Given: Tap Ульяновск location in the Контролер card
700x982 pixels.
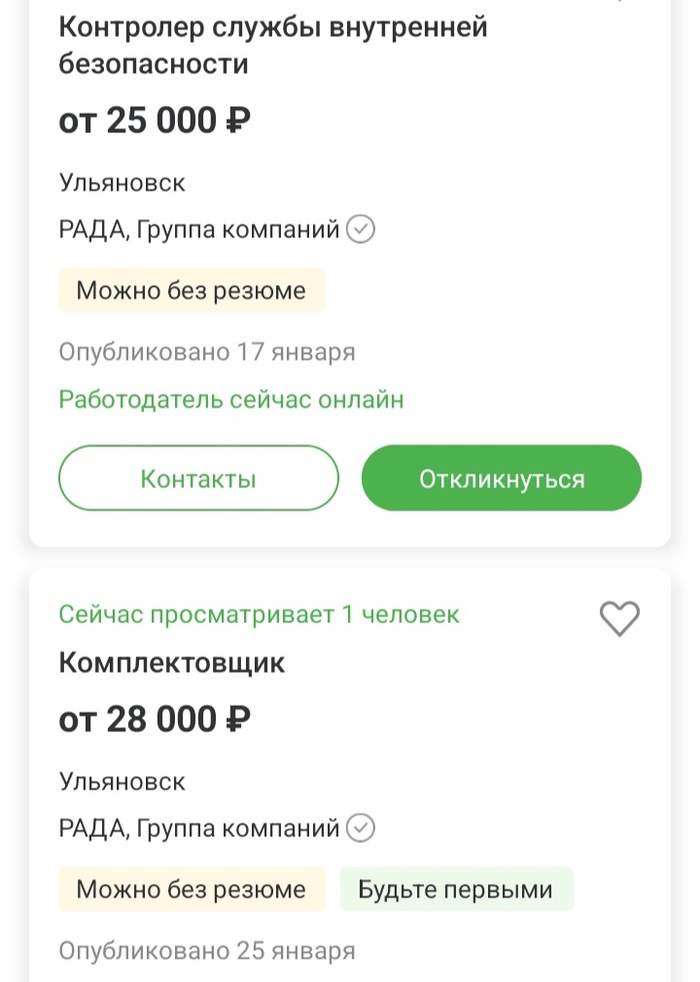Looking at the screenshot, I should click(x=122, y=183).
